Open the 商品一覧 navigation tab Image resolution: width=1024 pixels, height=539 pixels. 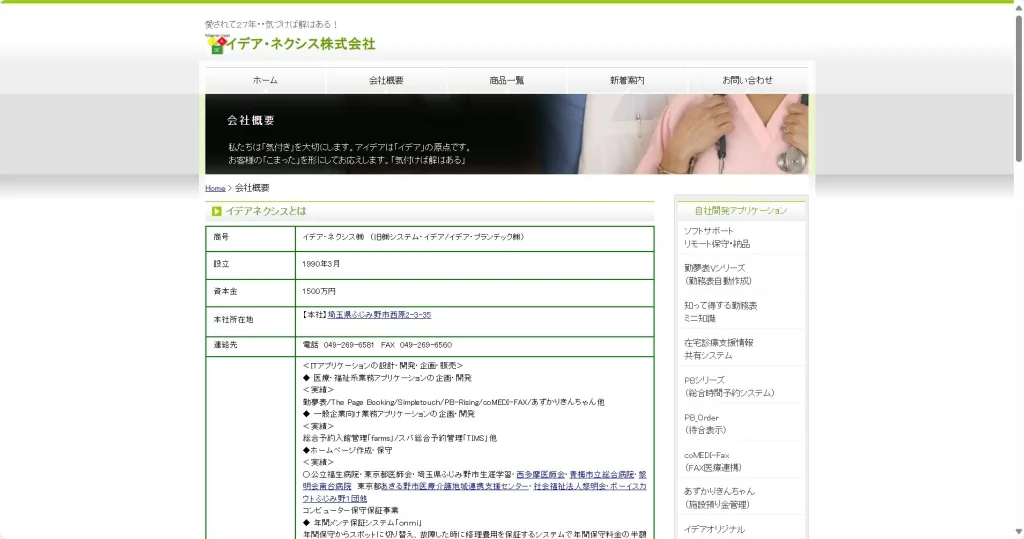[507, 80]
